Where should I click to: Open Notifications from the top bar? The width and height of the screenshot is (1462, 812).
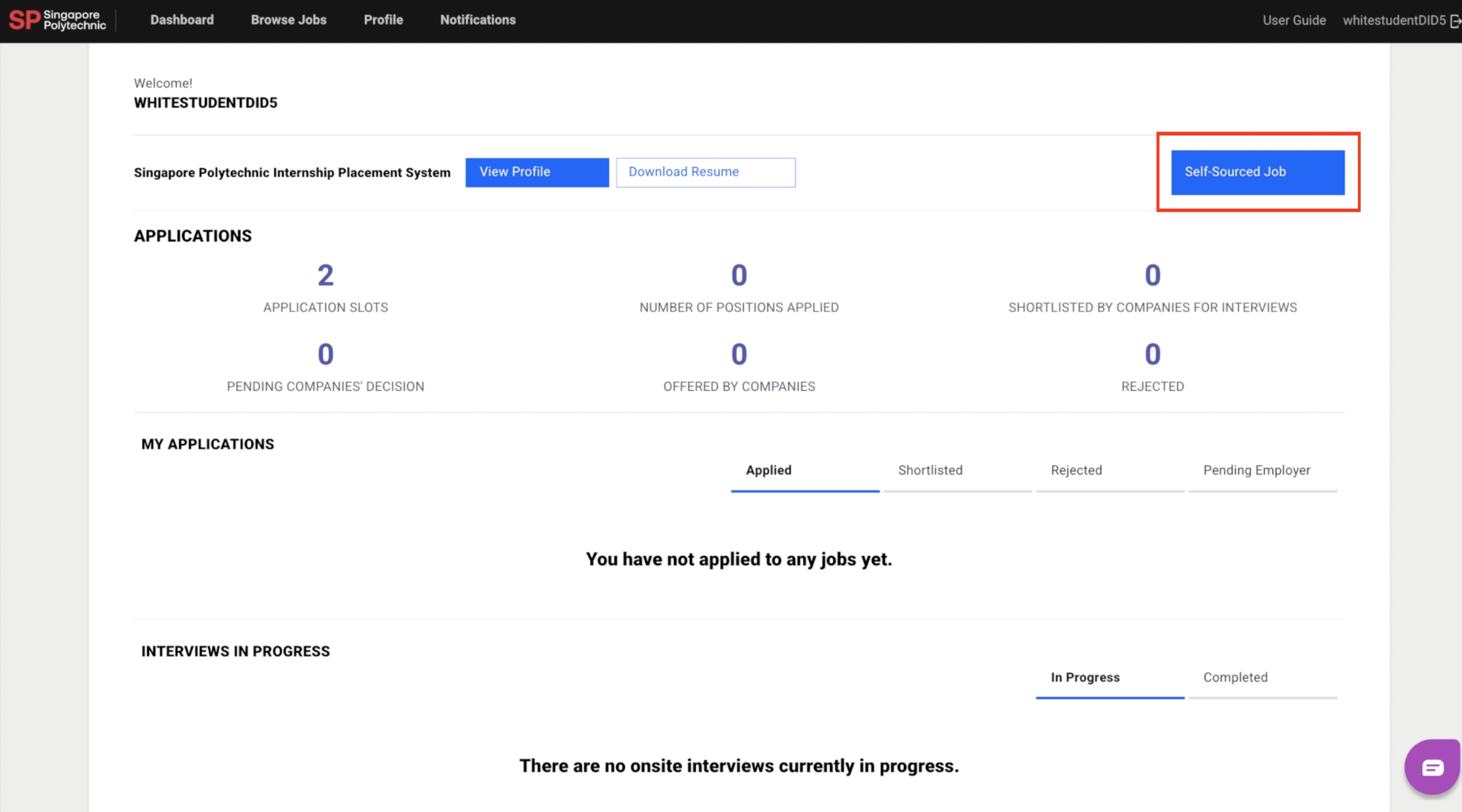click(x=478, y=20)
